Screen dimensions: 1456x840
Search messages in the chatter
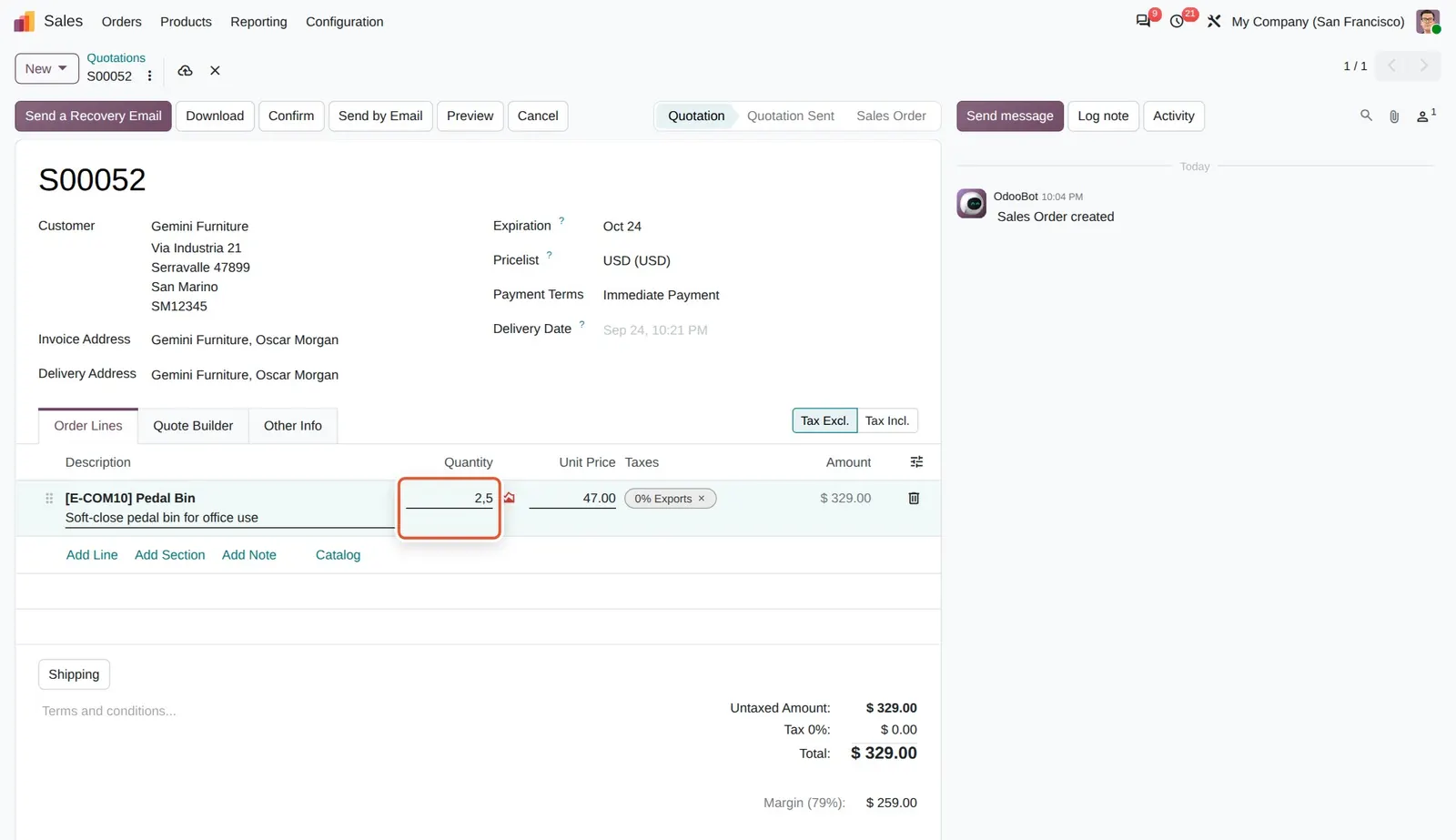1366,116
